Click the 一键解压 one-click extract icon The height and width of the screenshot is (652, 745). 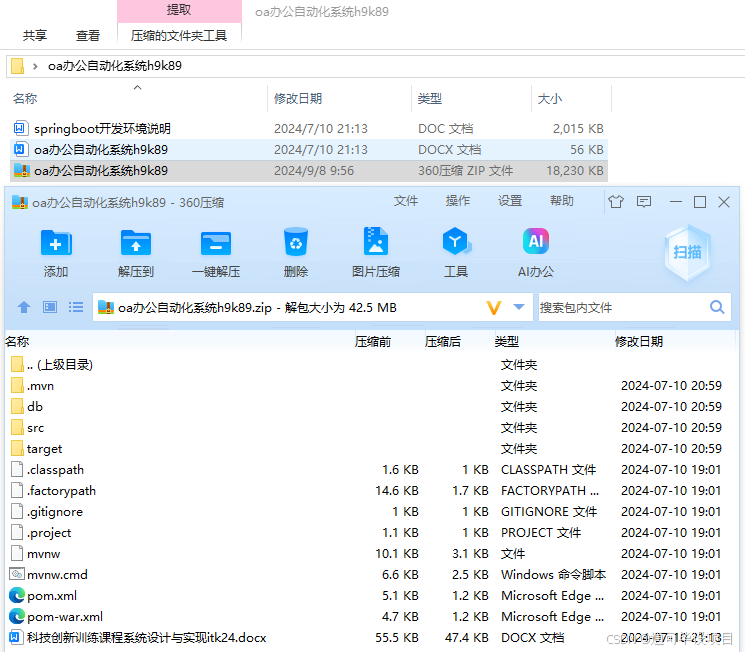[x=216, y=243]
